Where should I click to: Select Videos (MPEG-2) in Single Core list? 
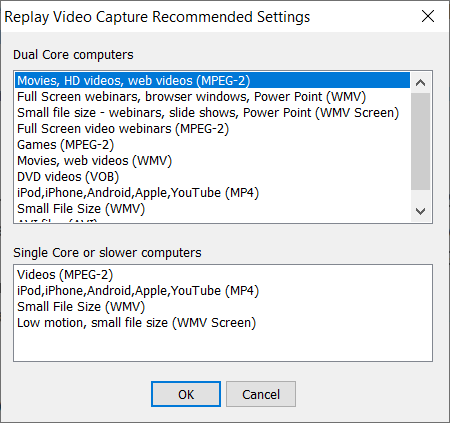tap(223, 275)
